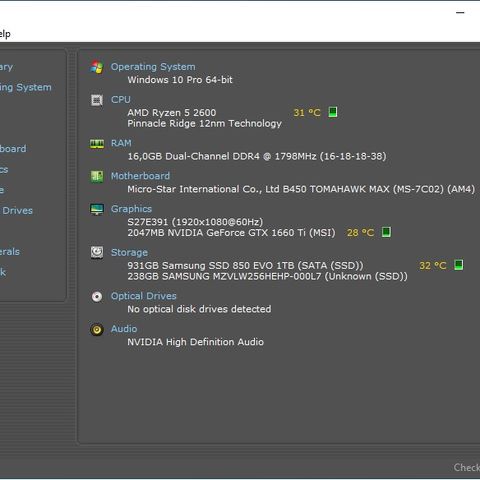The width and height of the screenshot is (480, 480).
Task: Click the CPU chip icon
Action: (x=97, y=100)
